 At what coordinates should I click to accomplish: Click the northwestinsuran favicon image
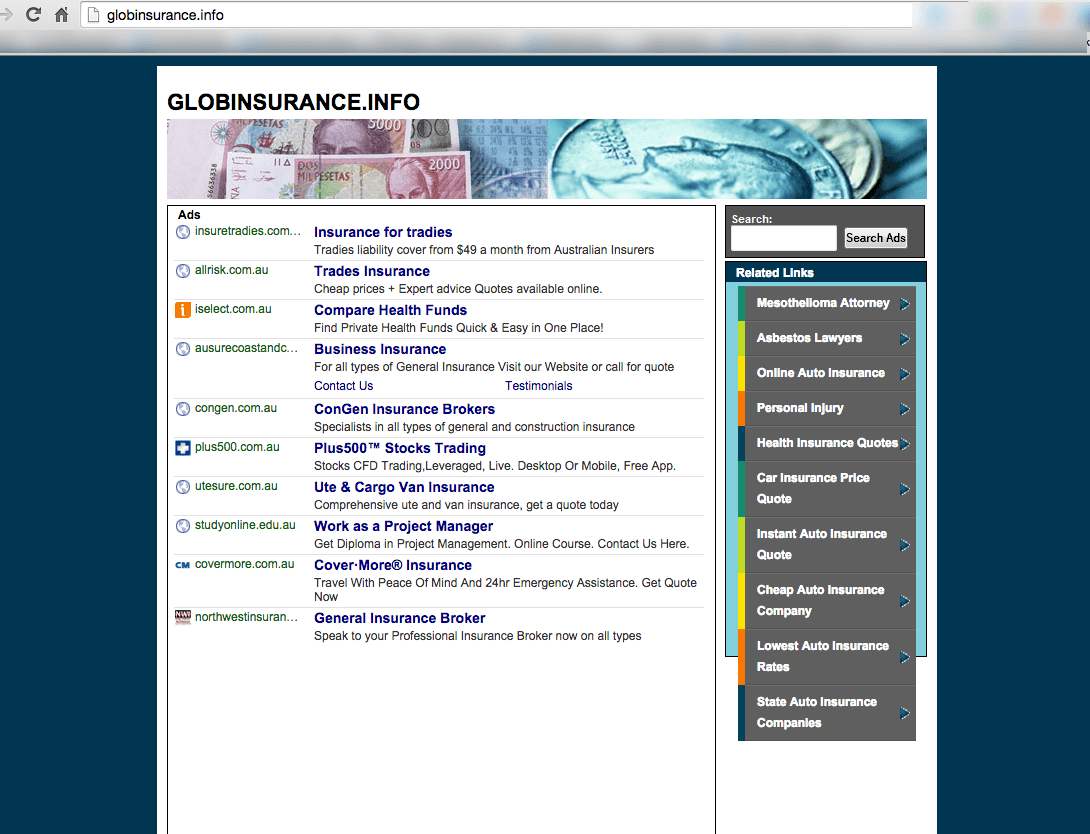182,617
